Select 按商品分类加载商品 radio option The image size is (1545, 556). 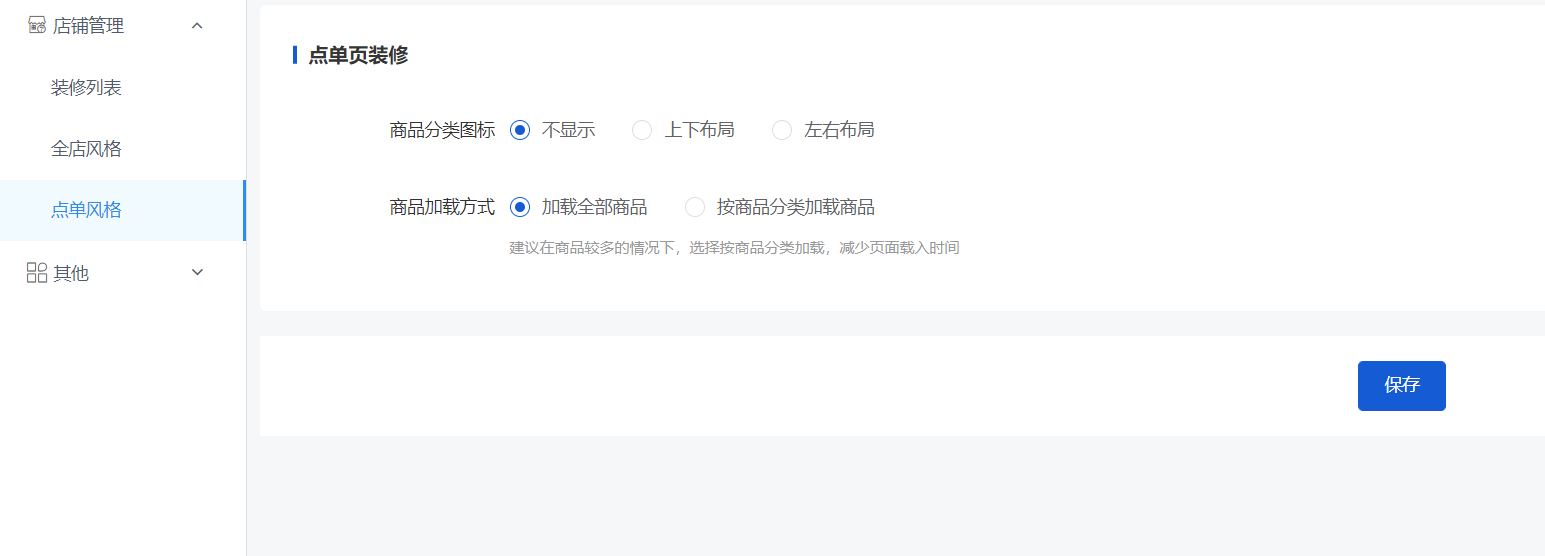tap(695, 207)
